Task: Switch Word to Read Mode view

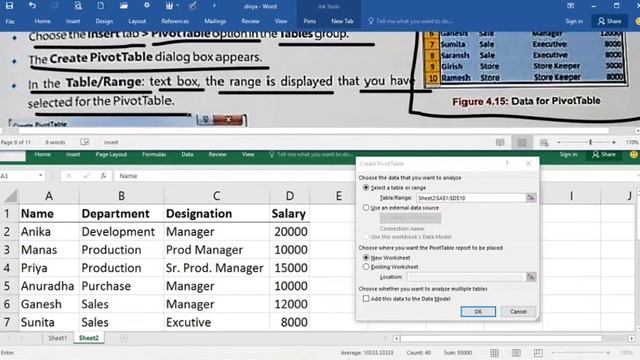Action: [500, 142]
